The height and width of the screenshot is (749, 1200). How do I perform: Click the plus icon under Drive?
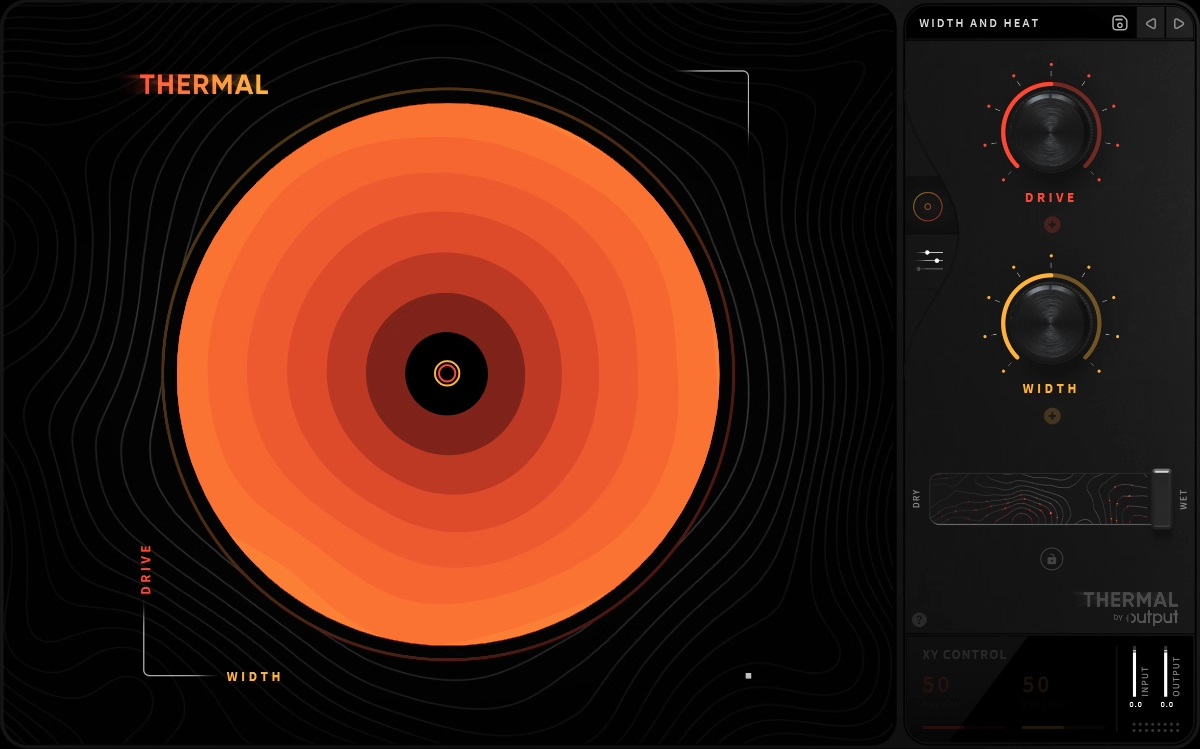[x=1052, y=225]
